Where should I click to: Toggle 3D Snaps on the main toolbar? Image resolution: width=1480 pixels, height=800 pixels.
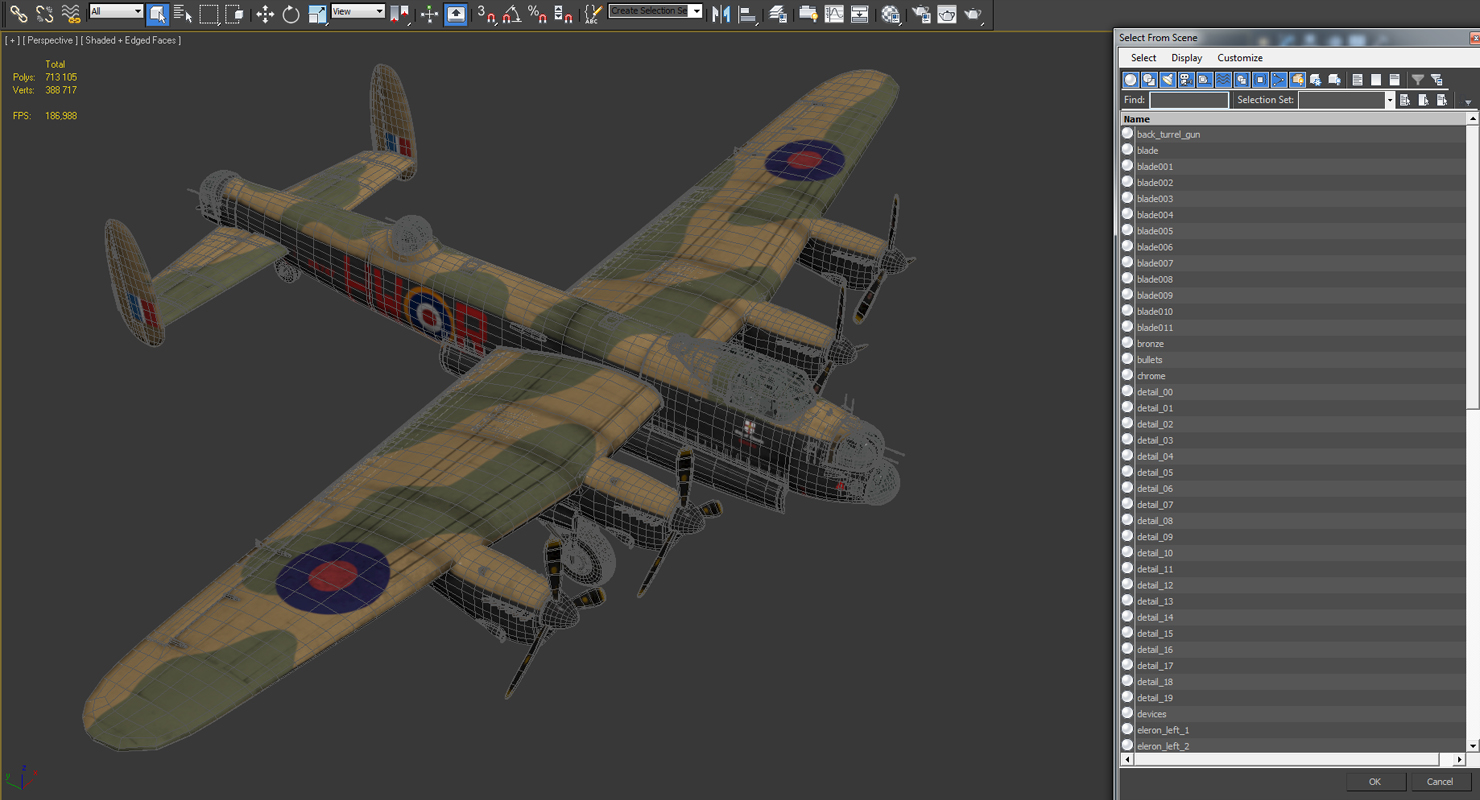click(487, 14)
